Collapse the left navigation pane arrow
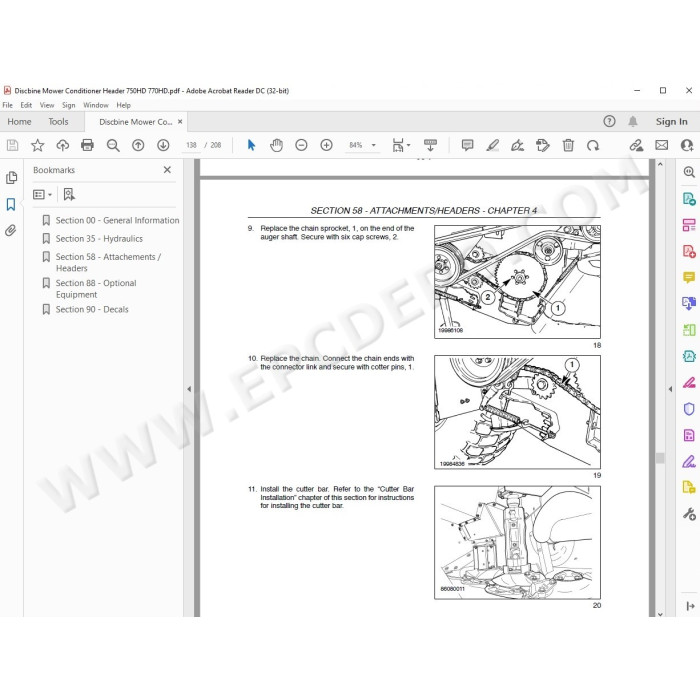This screenshot has width=700, height=700. [189, 389]
